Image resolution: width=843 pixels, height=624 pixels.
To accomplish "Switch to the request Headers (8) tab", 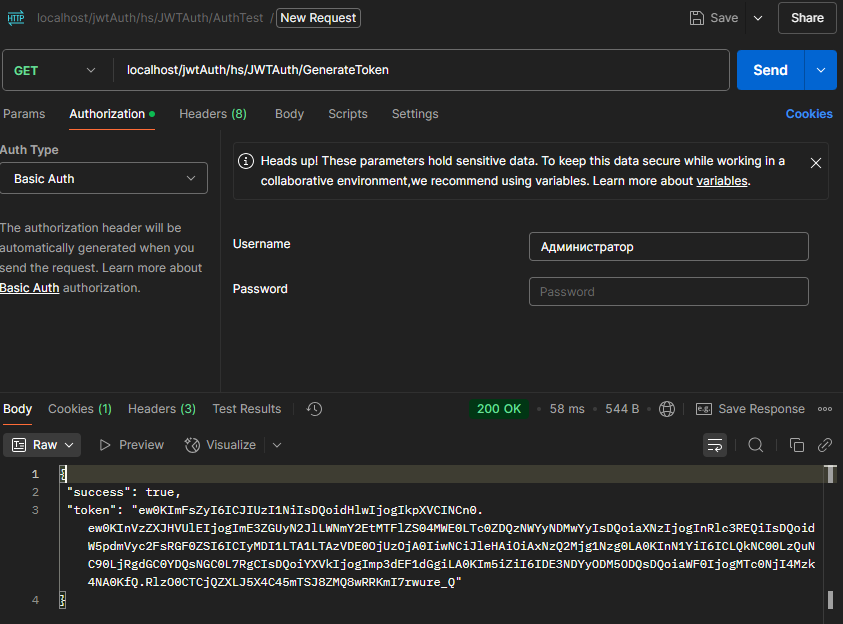I will tap(213, 114).
